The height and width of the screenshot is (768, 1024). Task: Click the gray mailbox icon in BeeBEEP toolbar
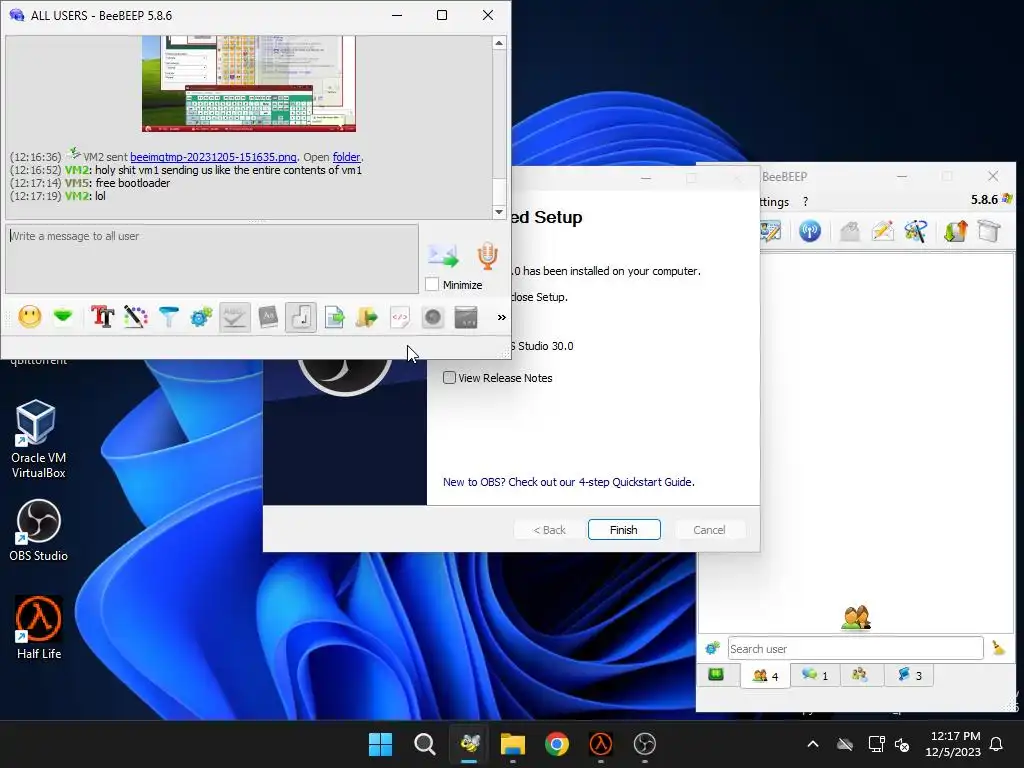point(850,231)
